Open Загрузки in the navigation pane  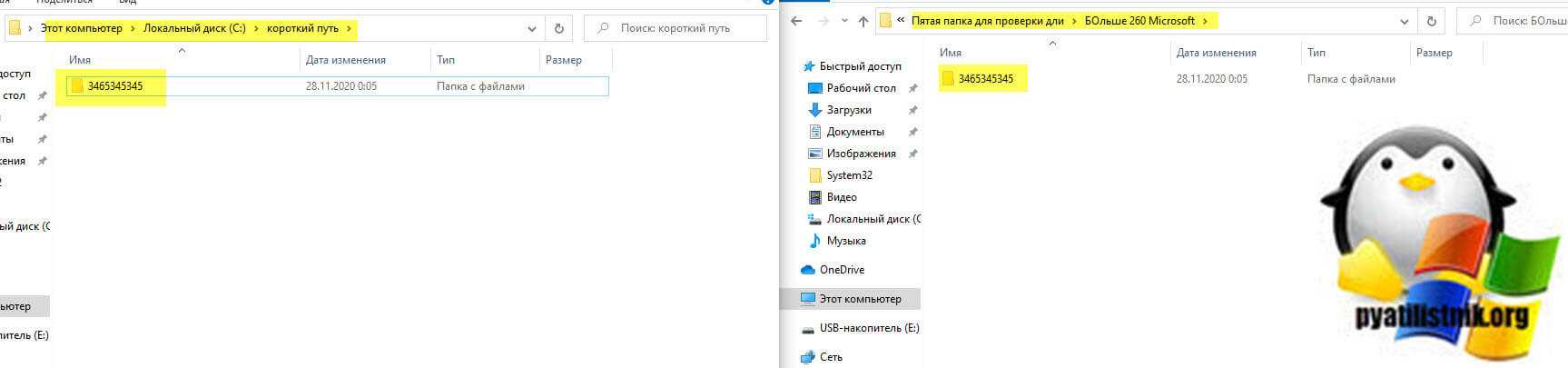[x=848, y=110]
